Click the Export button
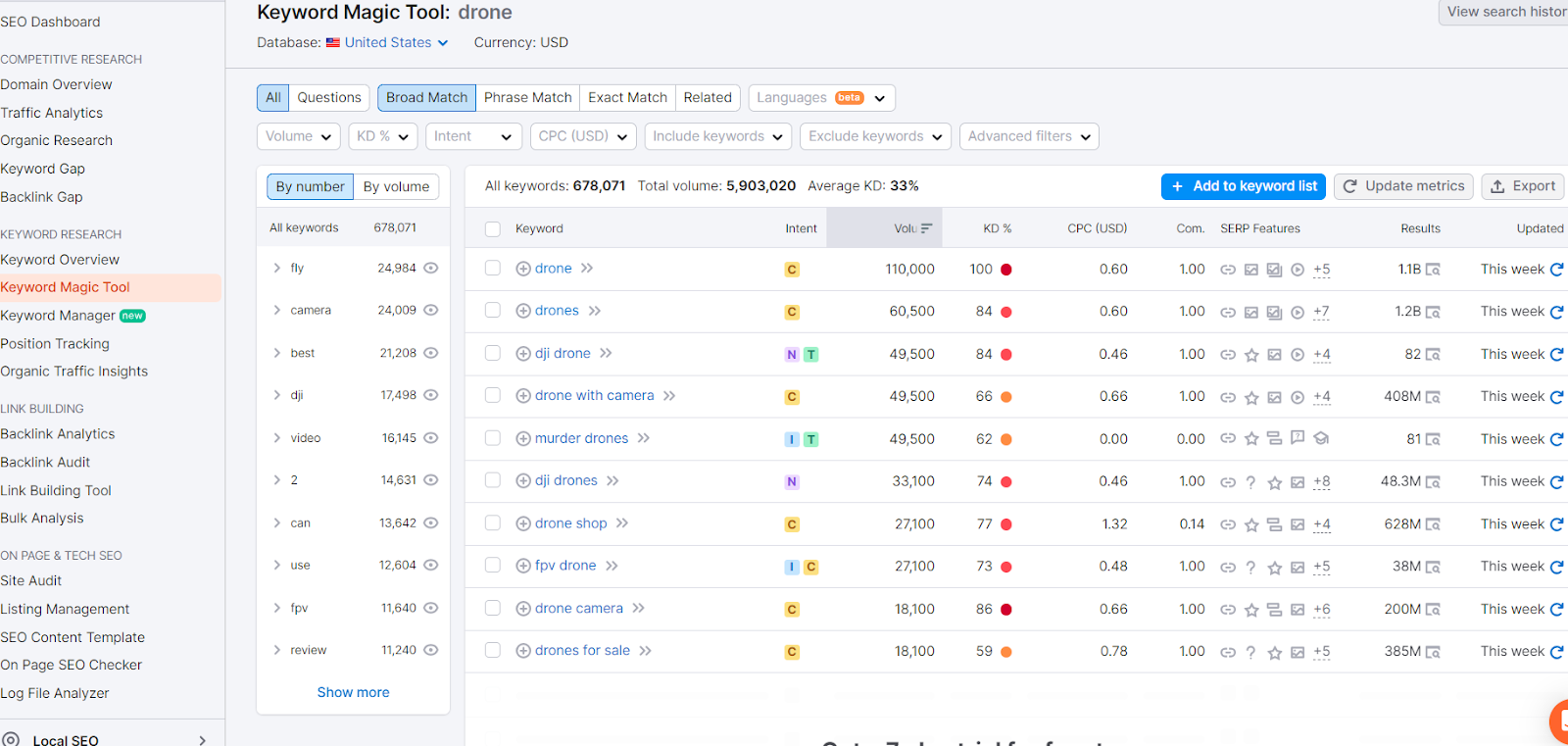 click(1523, 186)
